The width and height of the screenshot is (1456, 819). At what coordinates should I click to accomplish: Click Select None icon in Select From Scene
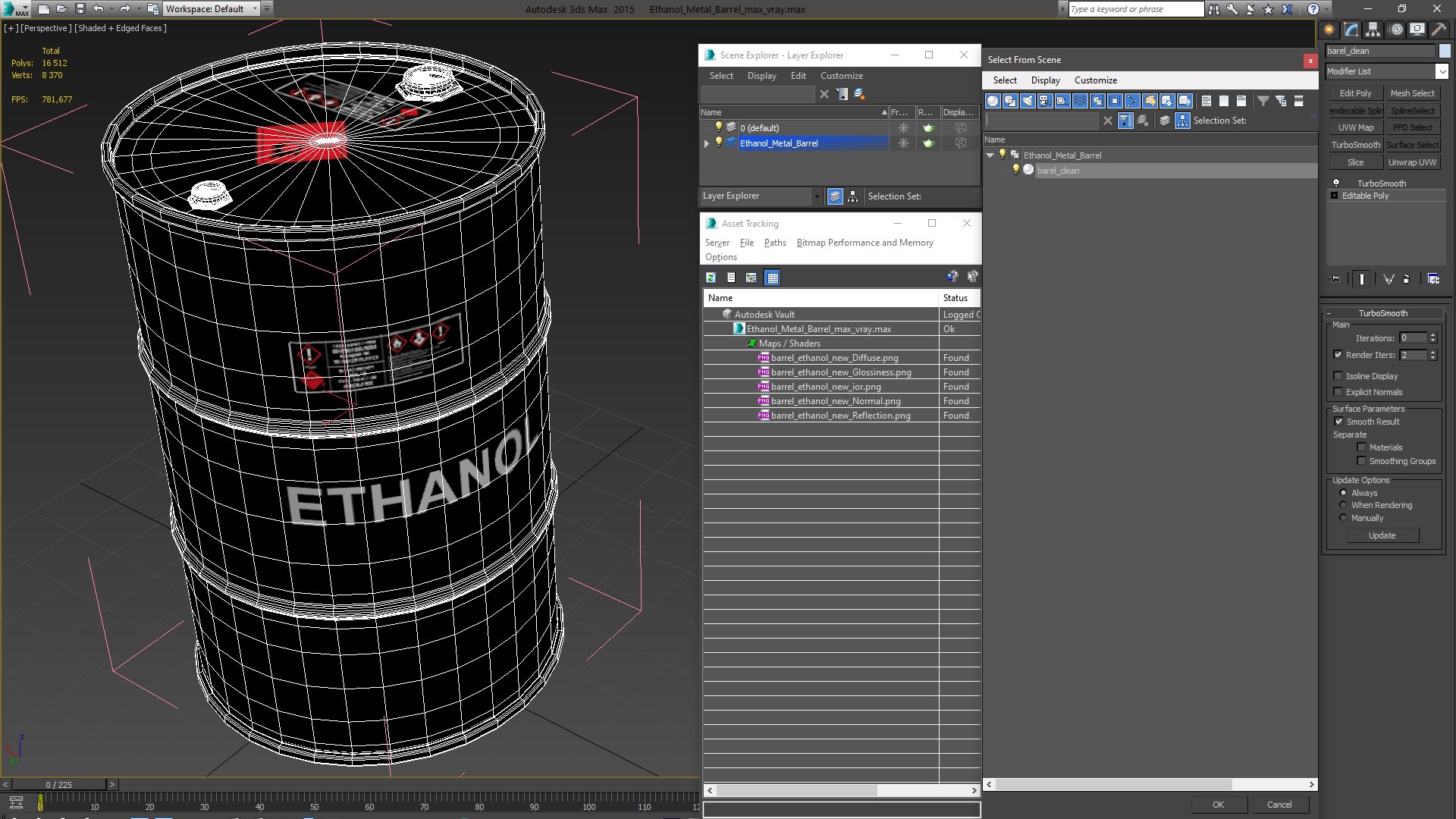tap(1224, 101)
